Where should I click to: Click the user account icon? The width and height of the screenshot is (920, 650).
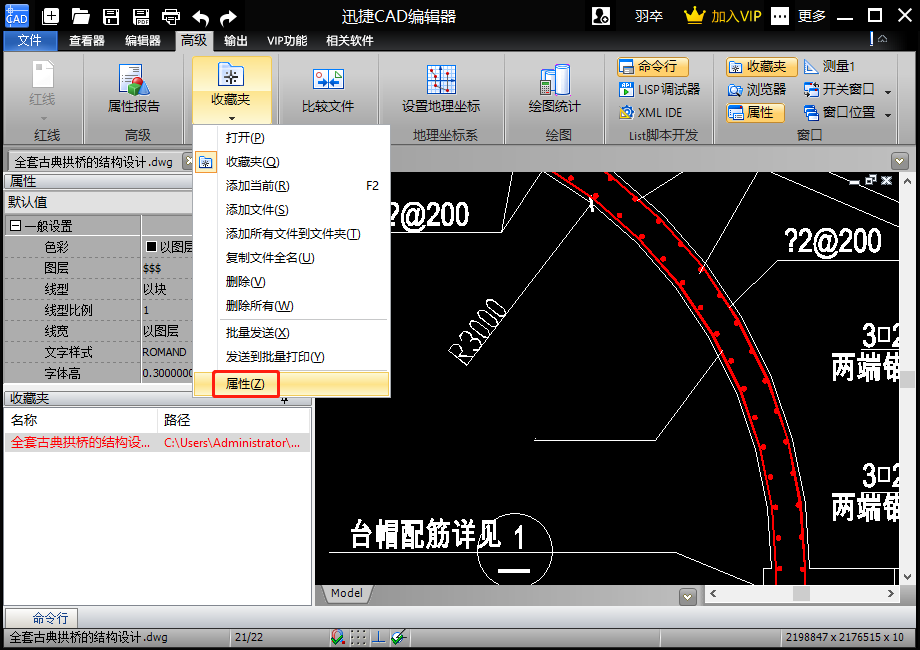[x=601, y=16]
